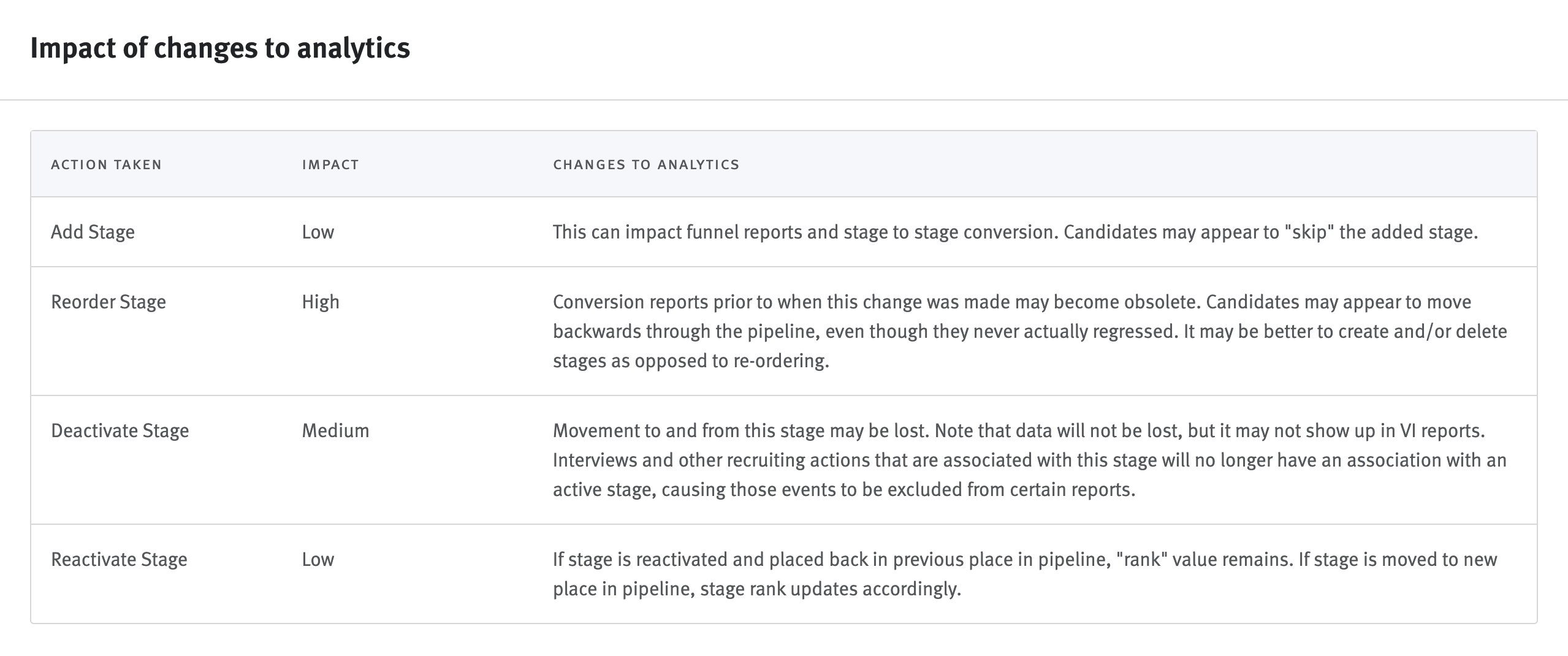Click the quoted word "skip" in the table
Image resolution: width=1568 pixels, height=656 pixels.
(x=1309, y=232)
